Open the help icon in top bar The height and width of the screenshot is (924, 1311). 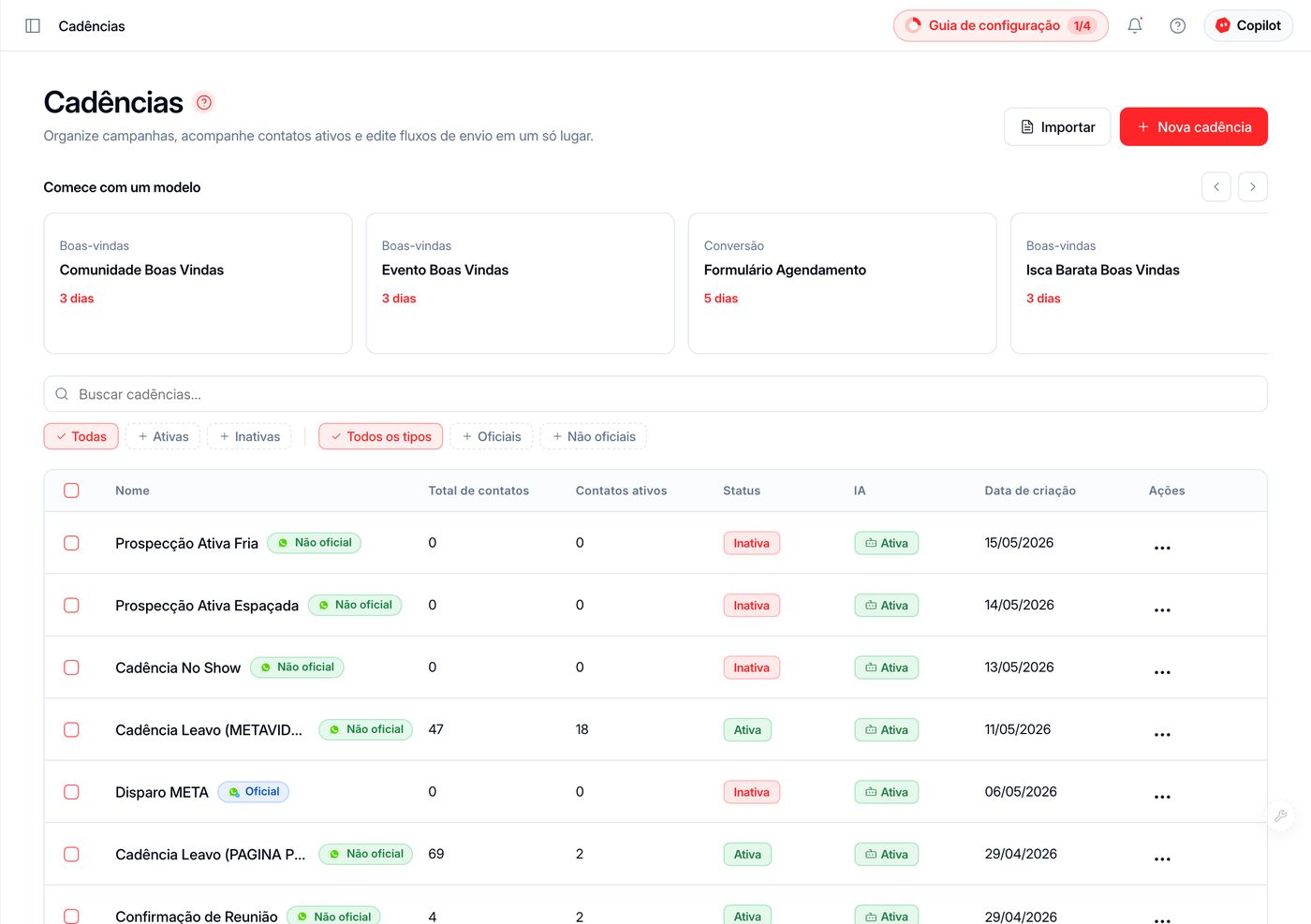(1178, 26)
